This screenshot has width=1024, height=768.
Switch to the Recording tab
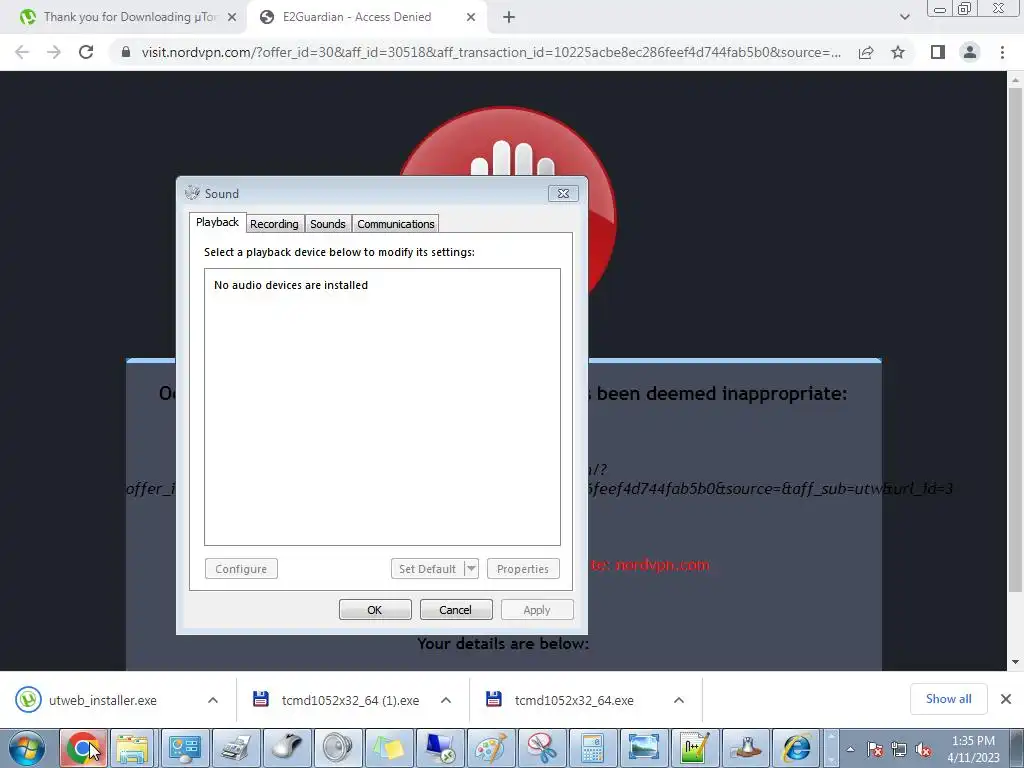click(x=274, y=224)
